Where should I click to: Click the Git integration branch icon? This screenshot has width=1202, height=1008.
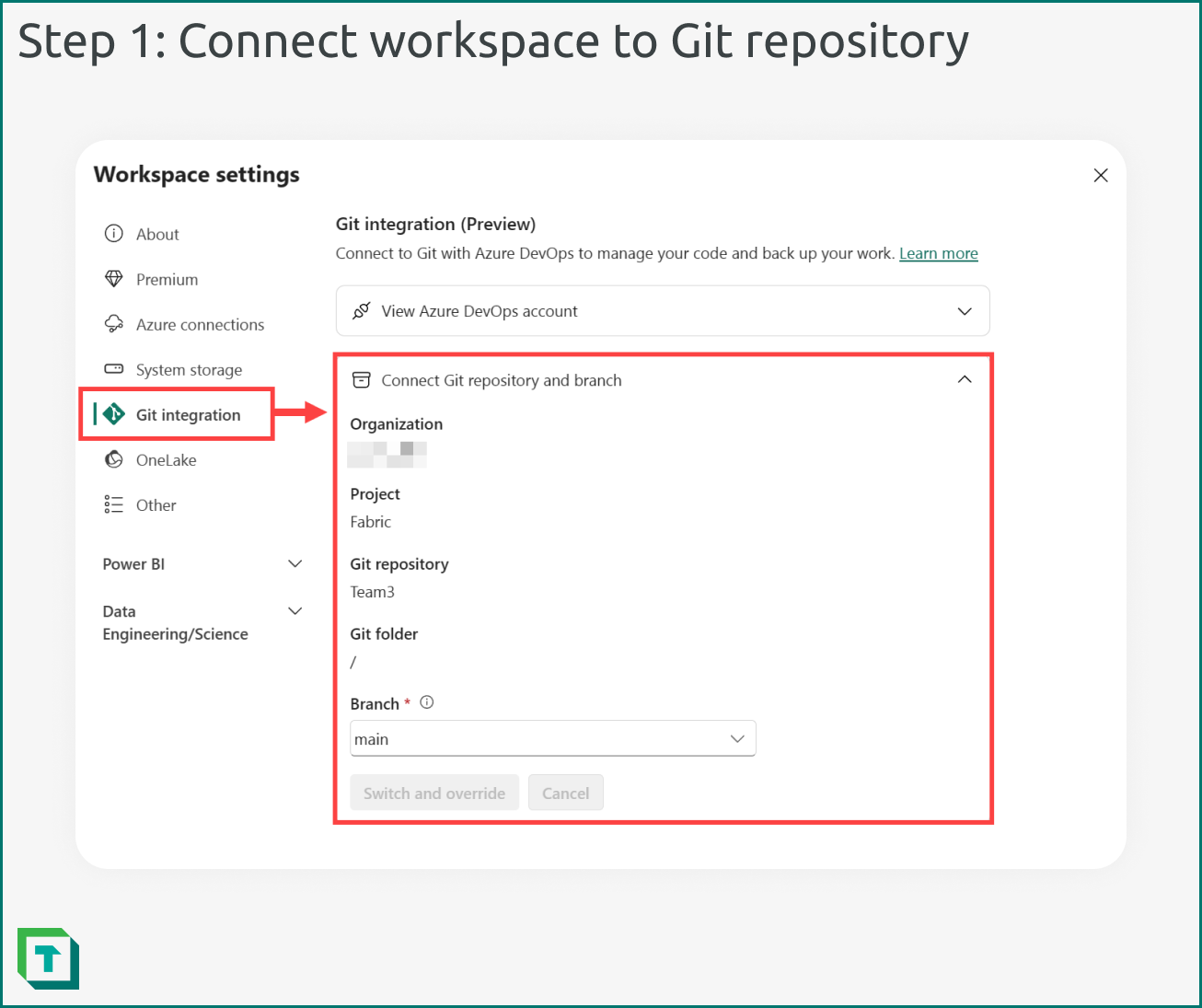pos(113,414)
